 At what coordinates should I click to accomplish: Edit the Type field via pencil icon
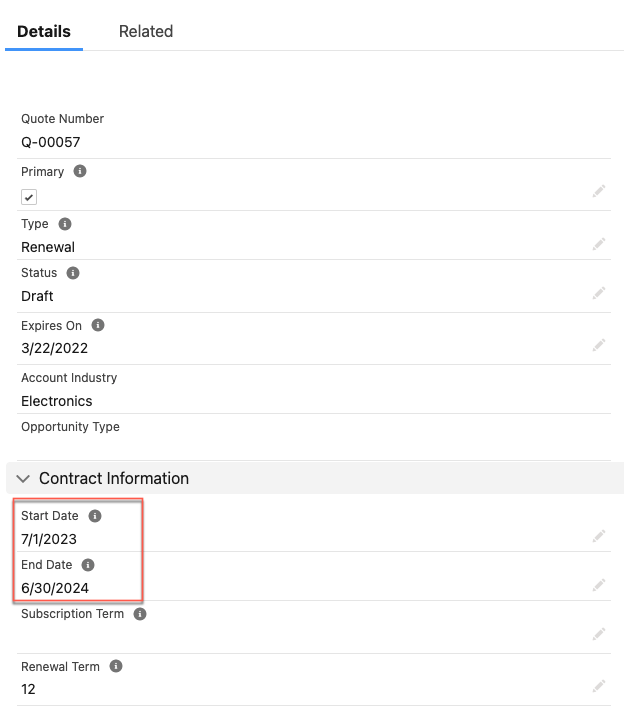[598, 243]
